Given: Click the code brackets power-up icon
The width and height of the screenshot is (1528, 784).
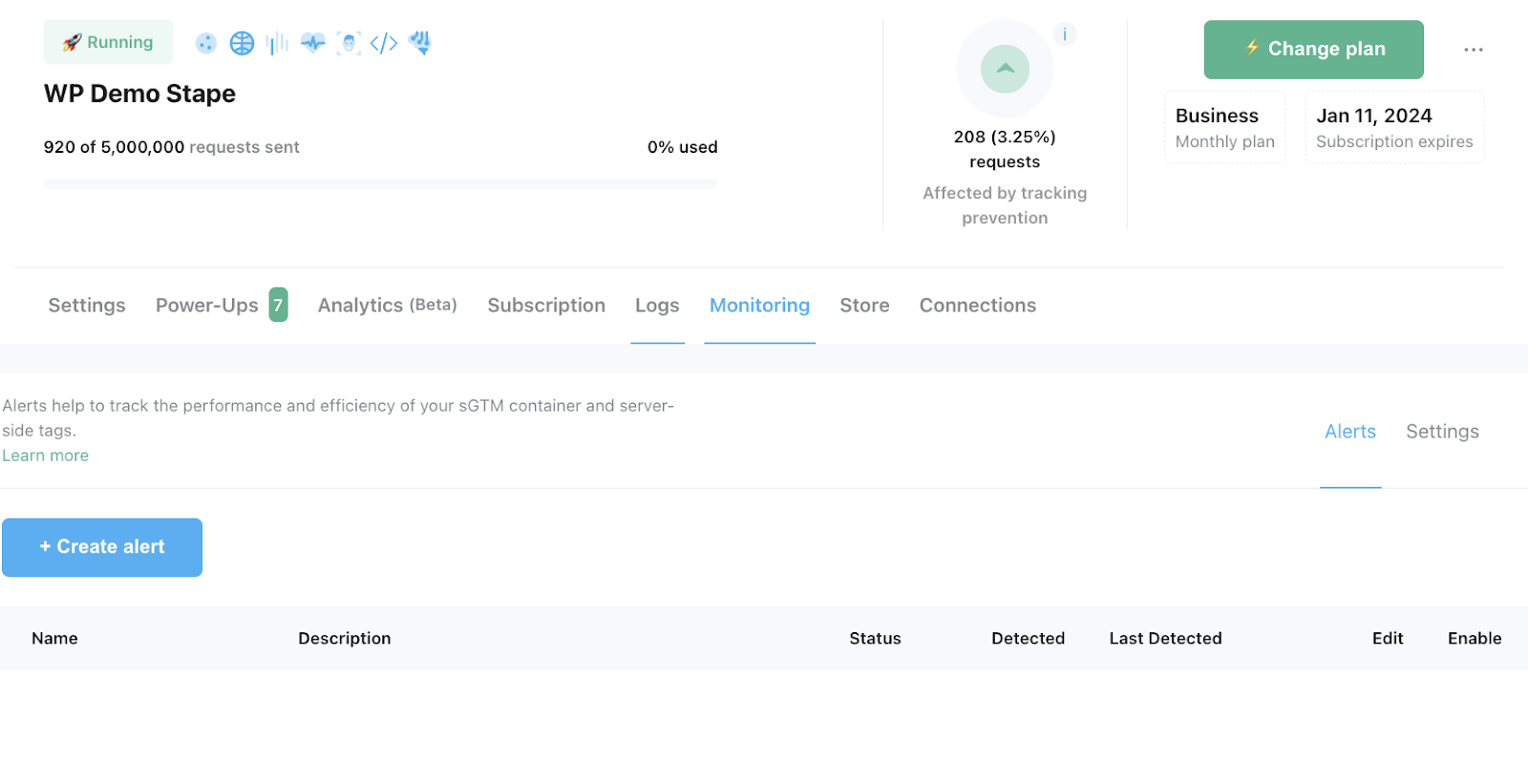Looking at the screenshot, I should (x=384, y=43).
